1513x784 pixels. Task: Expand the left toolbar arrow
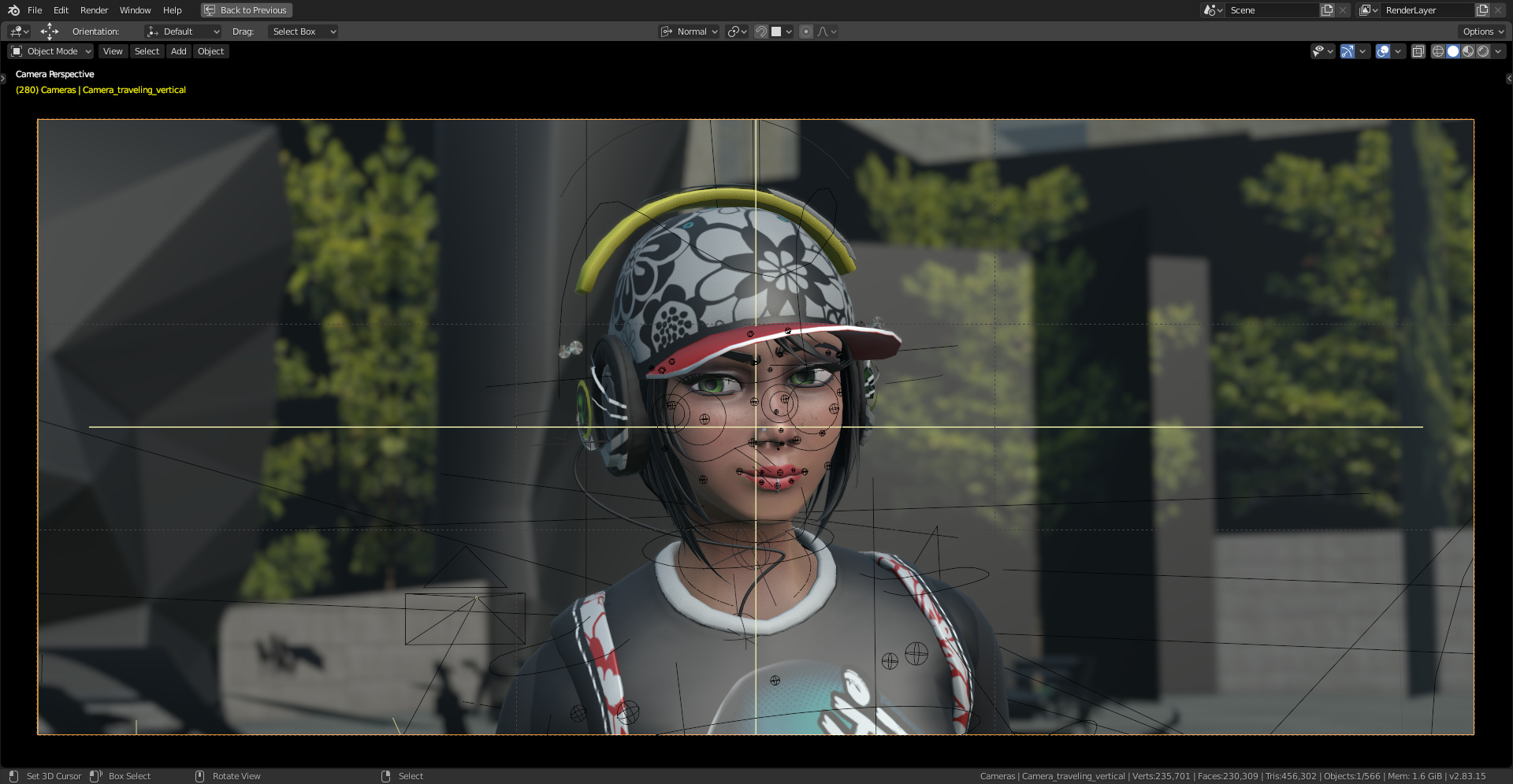pos(3,79)
